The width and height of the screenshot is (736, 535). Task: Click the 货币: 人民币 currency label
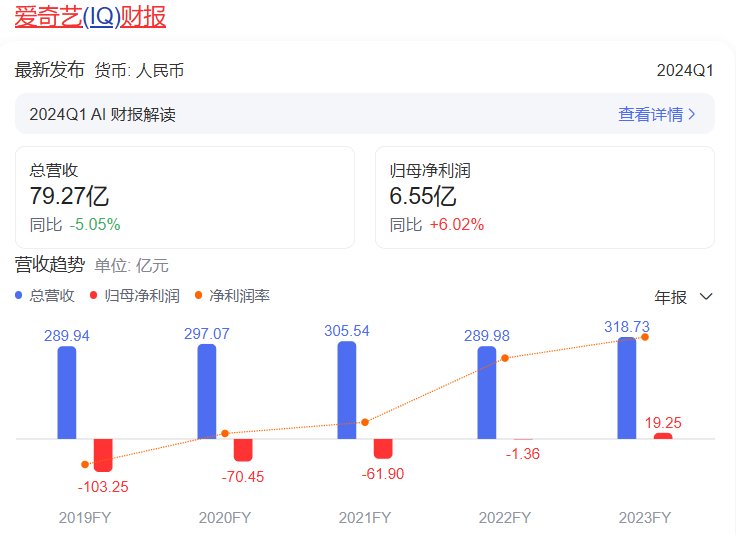139,70
